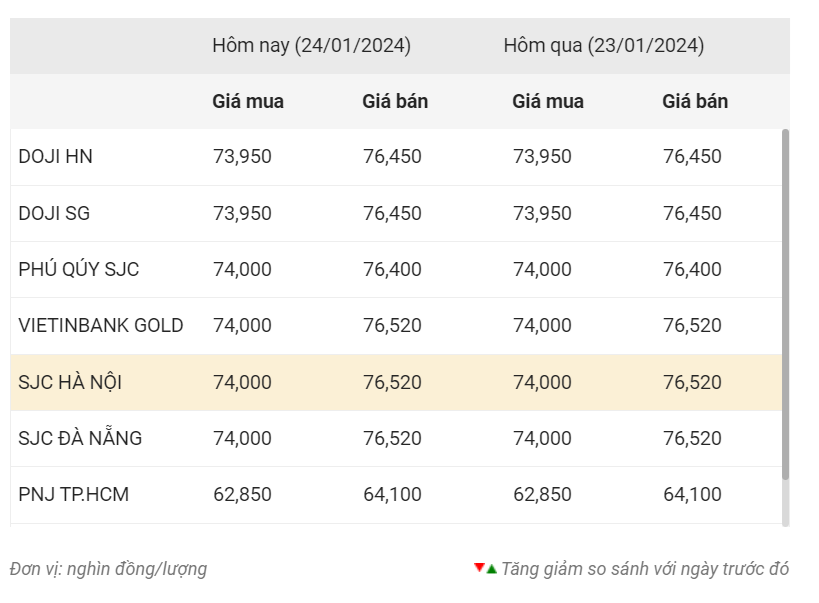Click PNJ TP.HCM today's sell price 64,100

click(392, 494)
